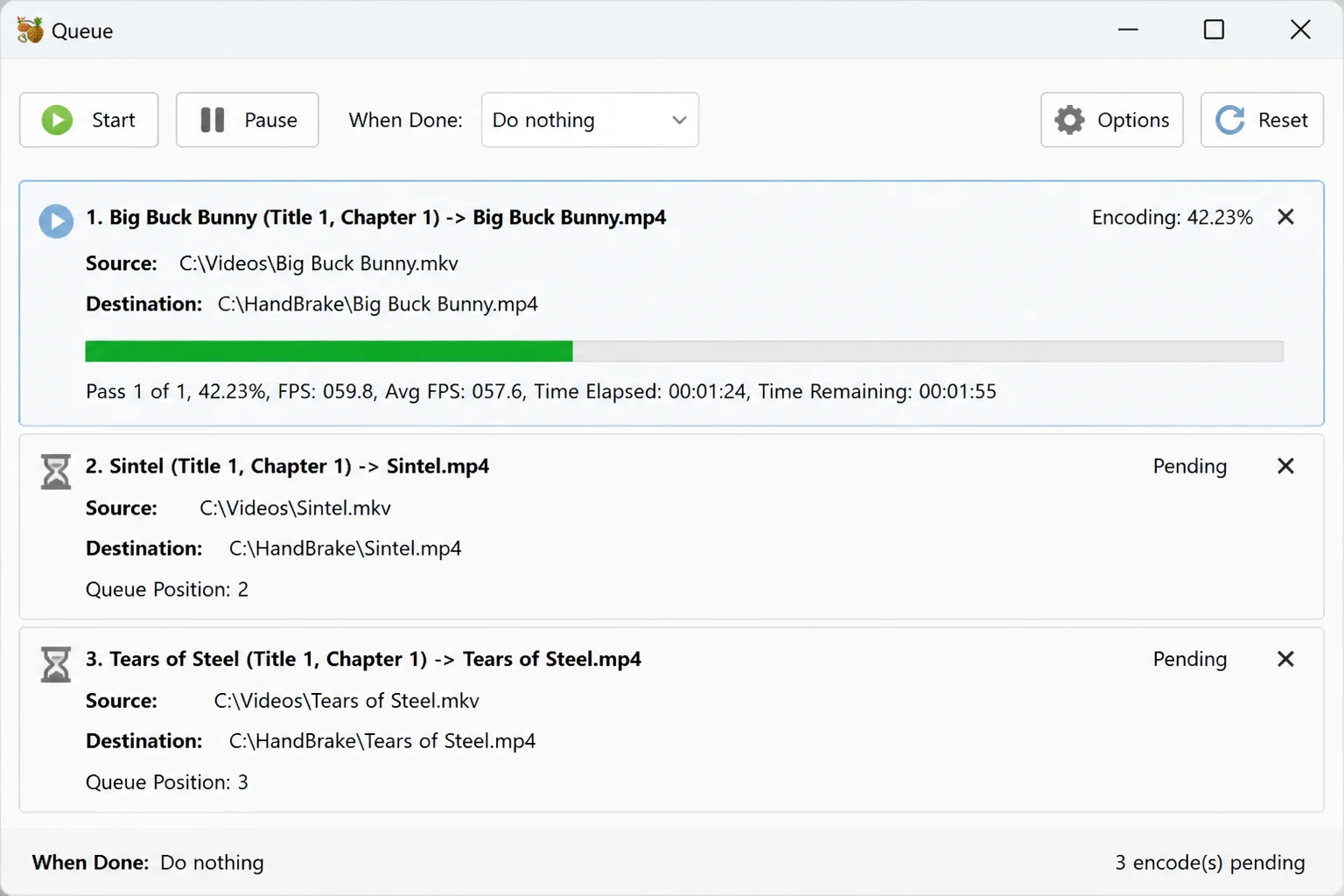Click Queue Position: 2 text

[x=166, y=589]
